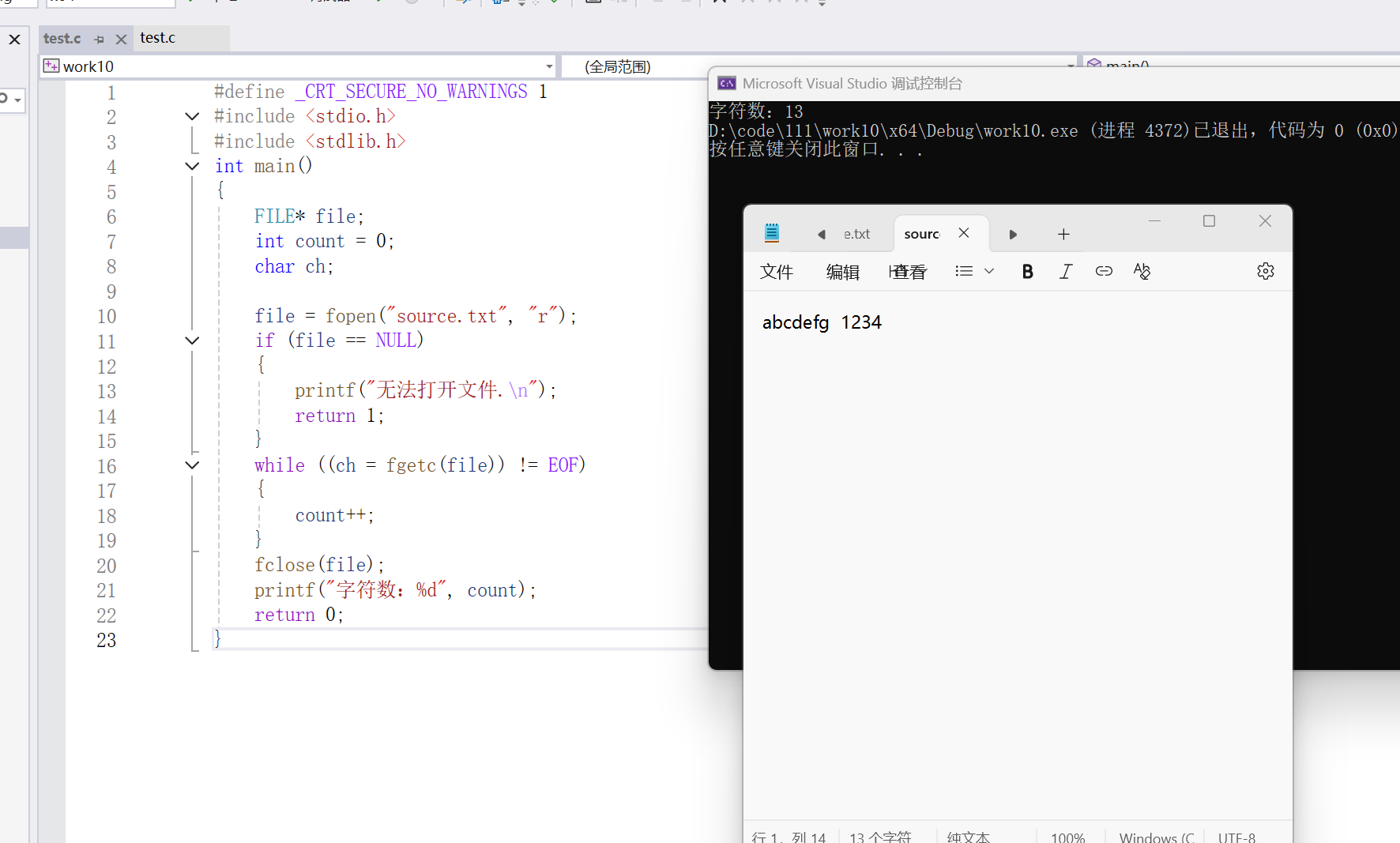Open the 查看 menu in Notepad
This screenshot has height=843, width=1400.
click(x=908, y=272)
